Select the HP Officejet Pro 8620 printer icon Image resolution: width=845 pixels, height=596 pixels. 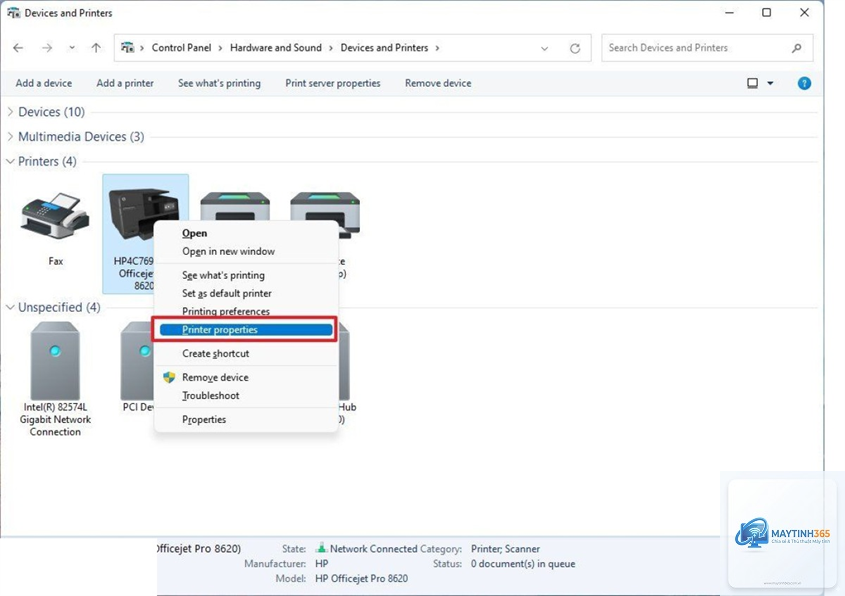pyautogui.click(x=143, y=213)
